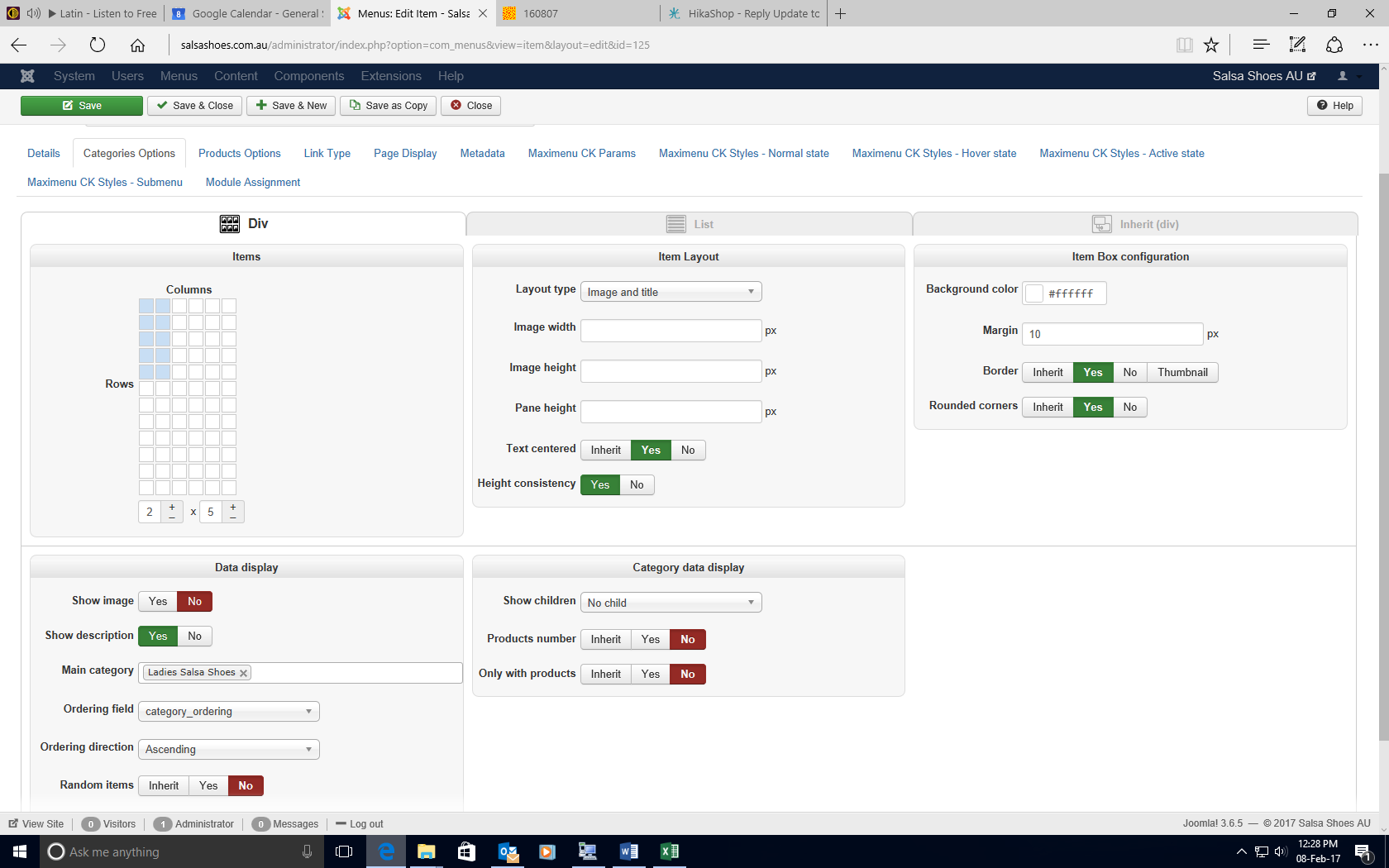The image size is (1389, 868).
Task: Set Text centered to No
Action: click(x=688, y=450)
